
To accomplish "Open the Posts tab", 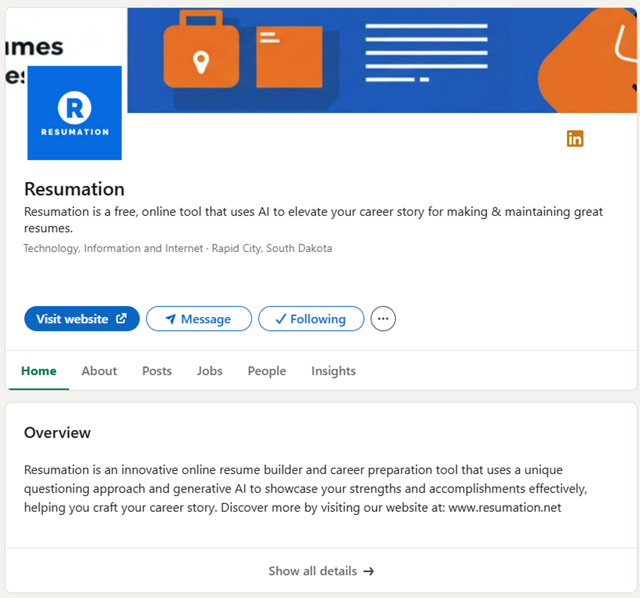I will pyautogui.click(x=157, y=371).
